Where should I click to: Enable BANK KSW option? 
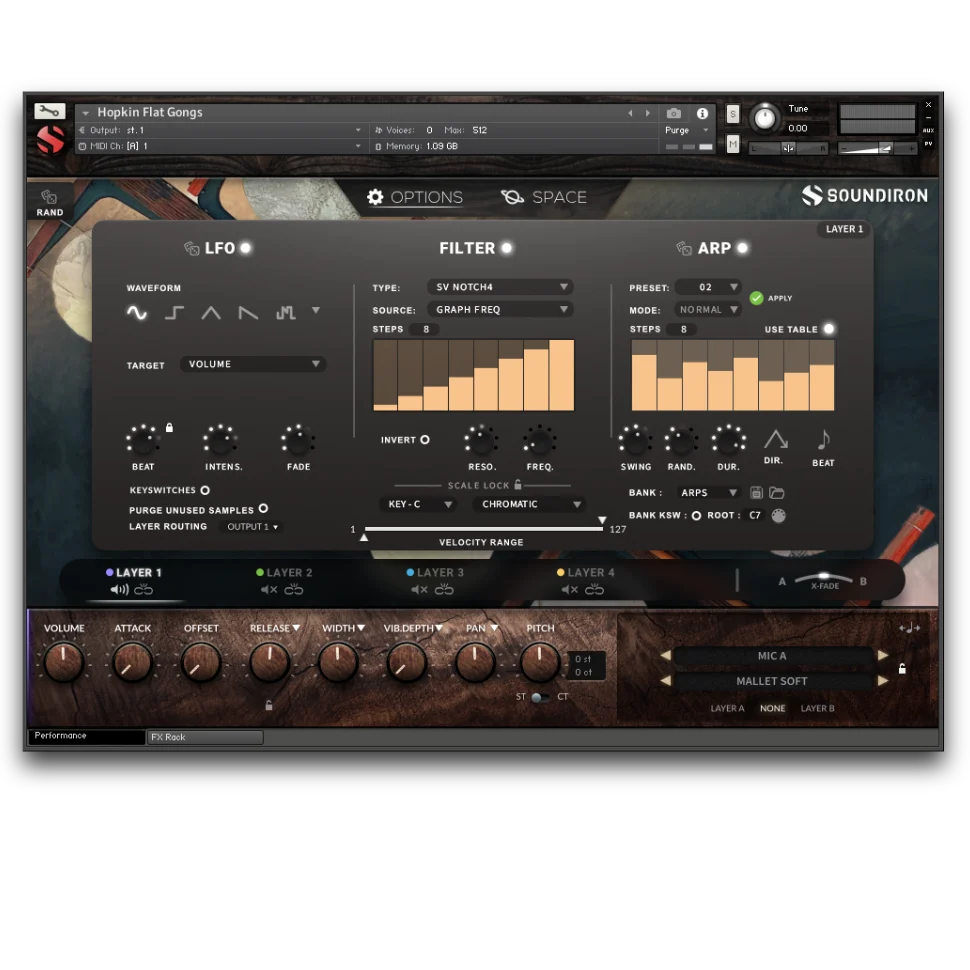click(696, 515)
